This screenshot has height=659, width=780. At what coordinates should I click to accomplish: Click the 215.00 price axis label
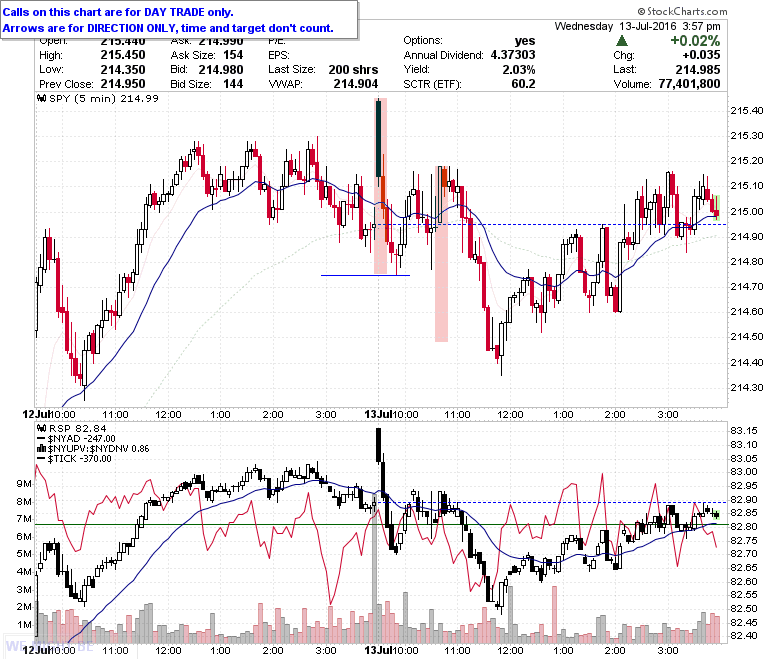click(x=746, y=211)
